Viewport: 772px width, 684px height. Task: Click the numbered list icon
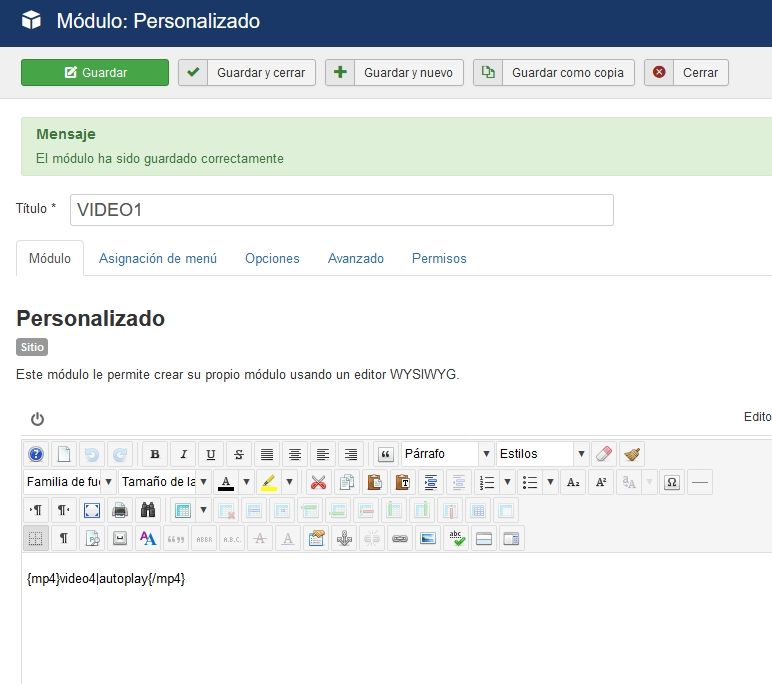487,482
